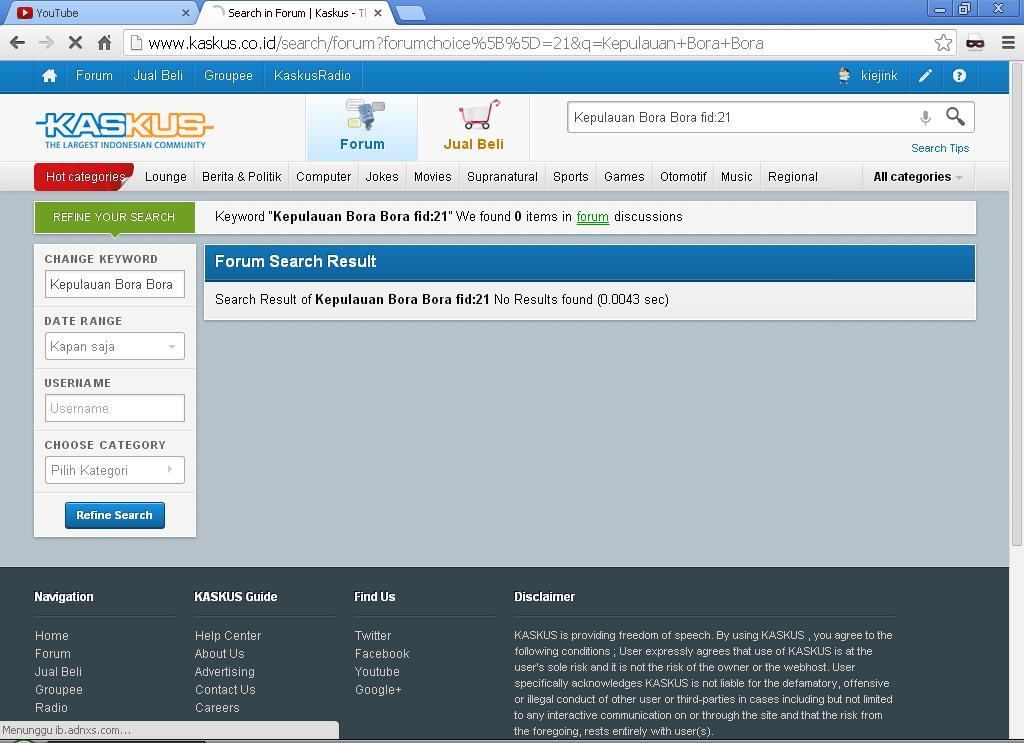Click the Refine Search button
Screen dimensions: 1024x743
click(x=114, y=515)
